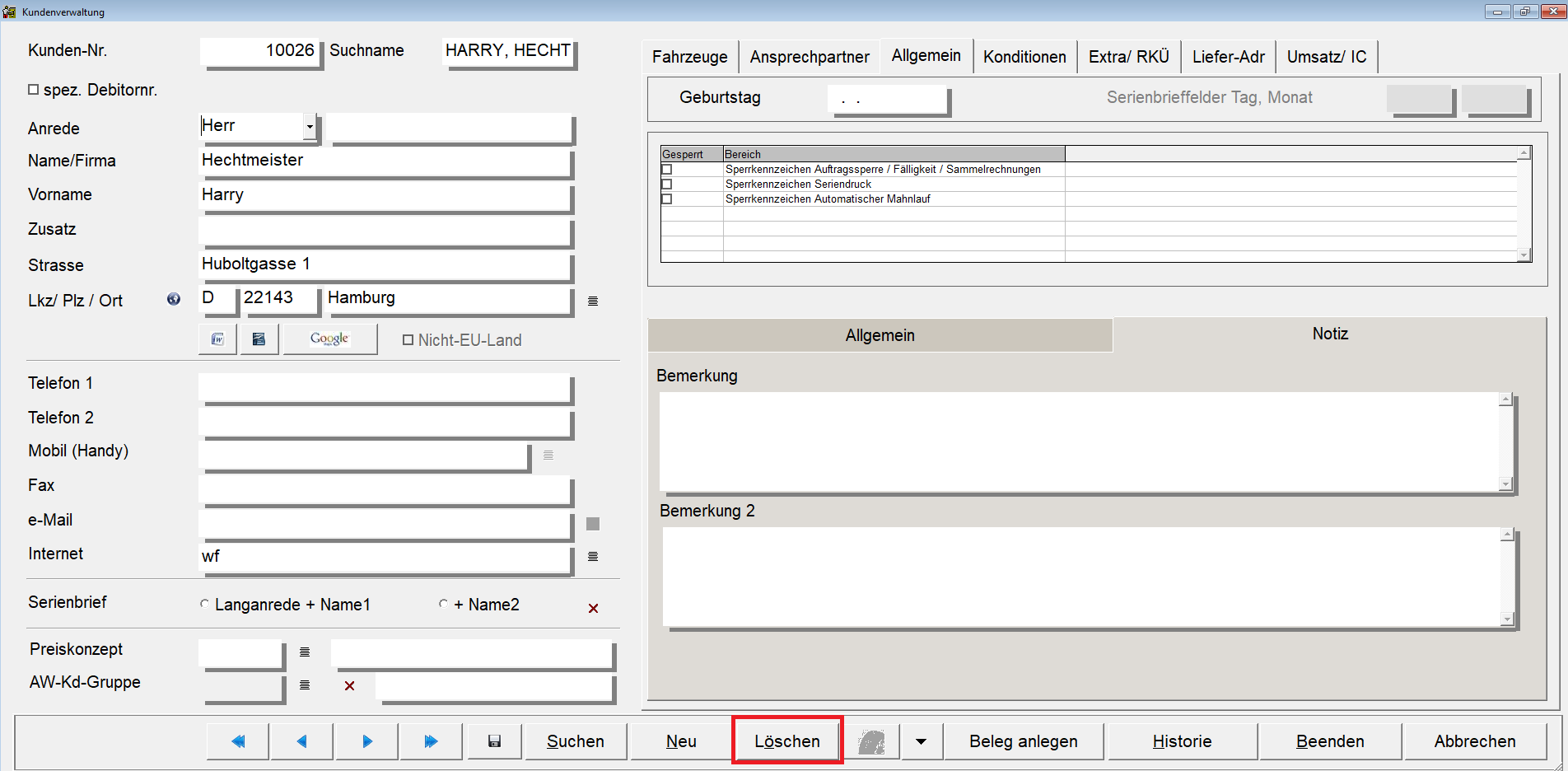Screen dimensions: 1568x771
Task: Click the Bereich column header
Action: [x=894, y=154]
